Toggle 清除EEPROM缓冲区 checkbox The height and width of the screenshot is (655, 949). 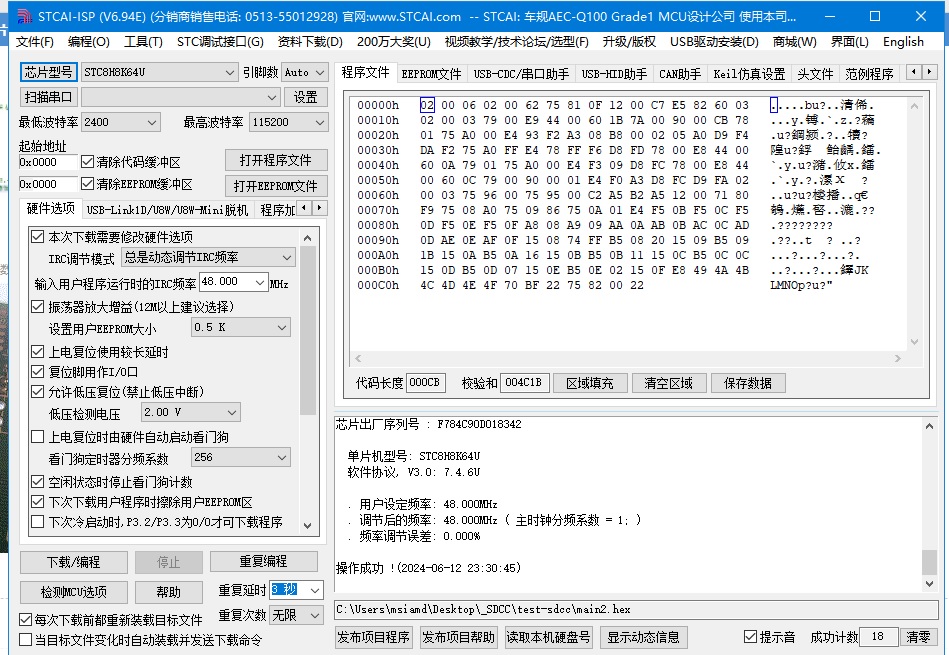[87, 183]
